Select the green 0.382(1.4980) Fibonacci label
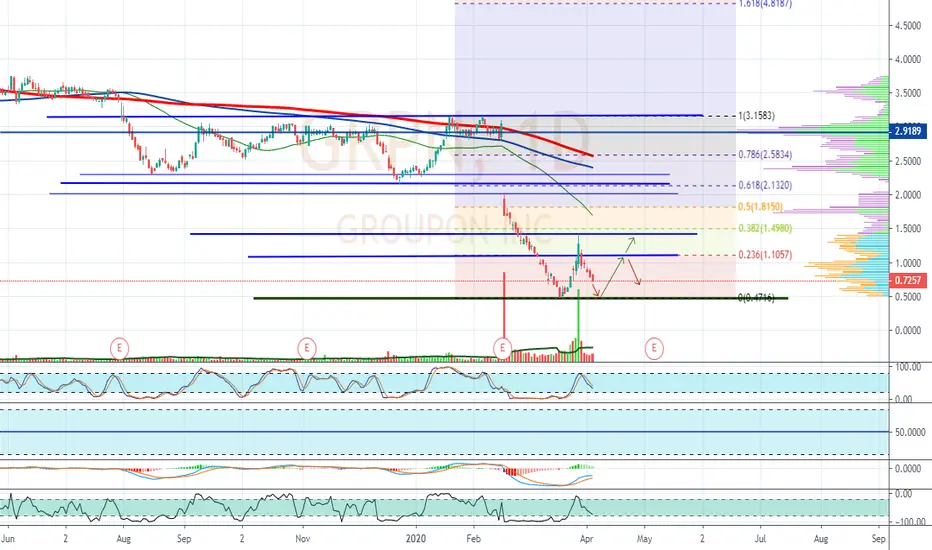Image resolution: width=932 pixels, height=550 pixels. click(x=765, y=228)
